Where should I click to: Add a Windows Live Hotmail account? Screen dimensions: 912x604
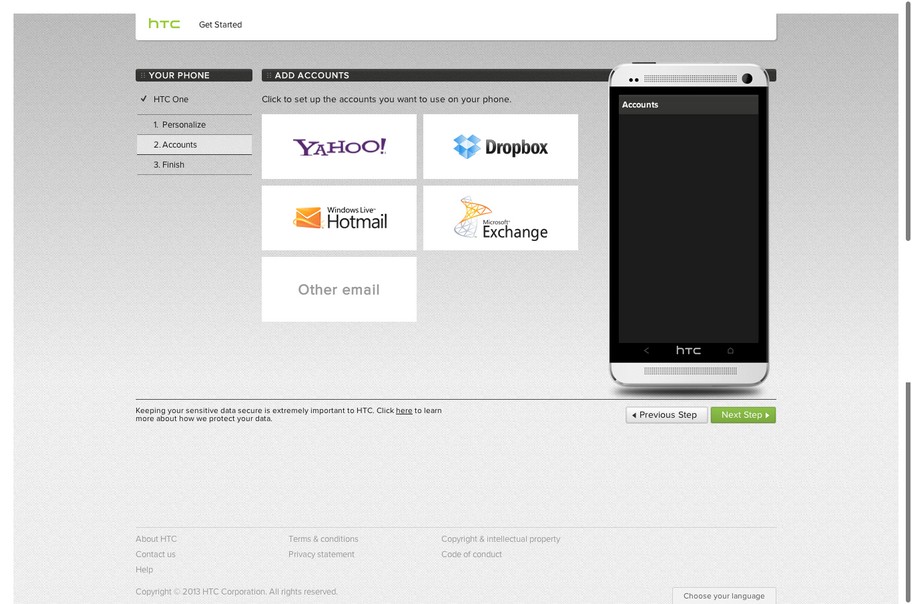pos(339,218)
